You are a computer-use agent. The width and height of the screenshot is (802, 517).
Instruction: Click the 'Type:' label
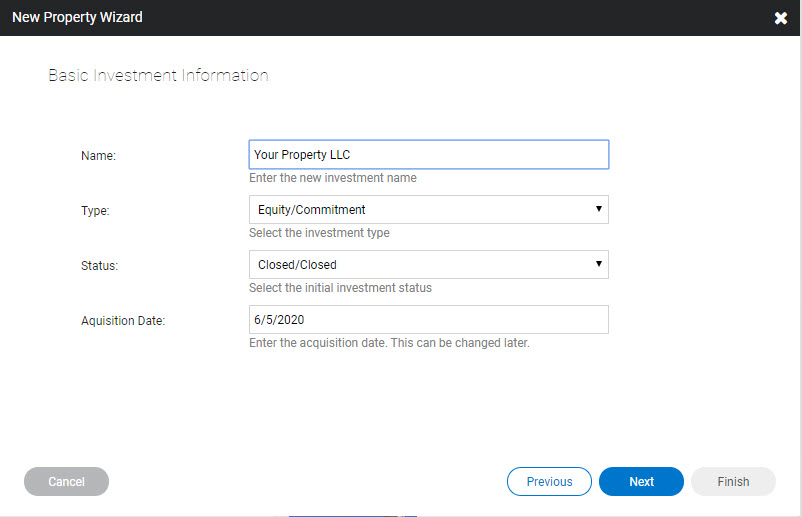95,211
